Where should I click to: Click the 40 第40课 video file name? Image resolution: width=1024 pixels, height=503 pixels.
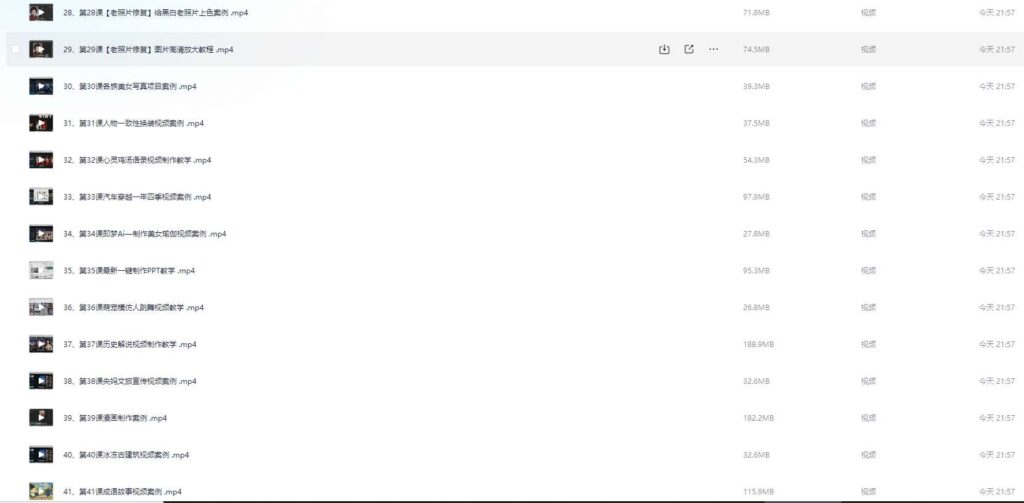(126, 455)
